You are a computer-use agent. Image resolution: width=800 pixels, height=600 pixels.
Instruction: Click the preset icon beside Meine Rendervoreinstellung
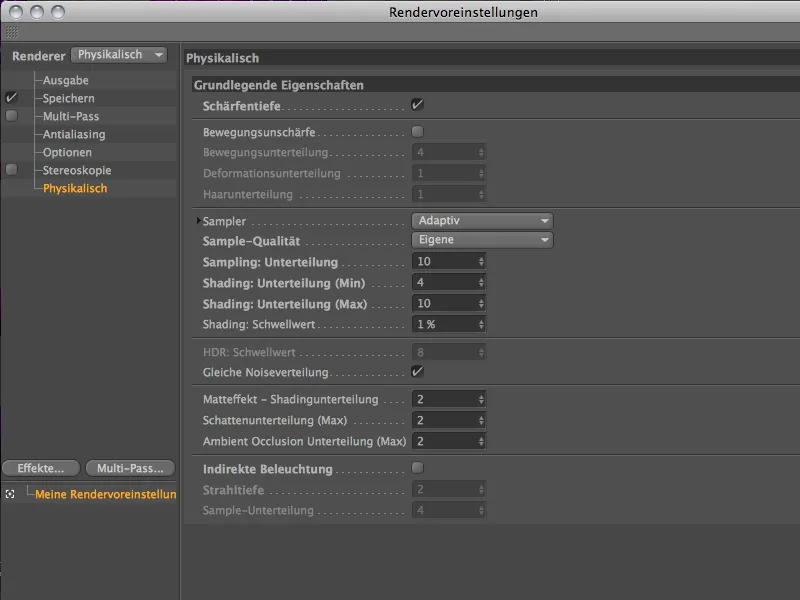click(x=10, y=494)
